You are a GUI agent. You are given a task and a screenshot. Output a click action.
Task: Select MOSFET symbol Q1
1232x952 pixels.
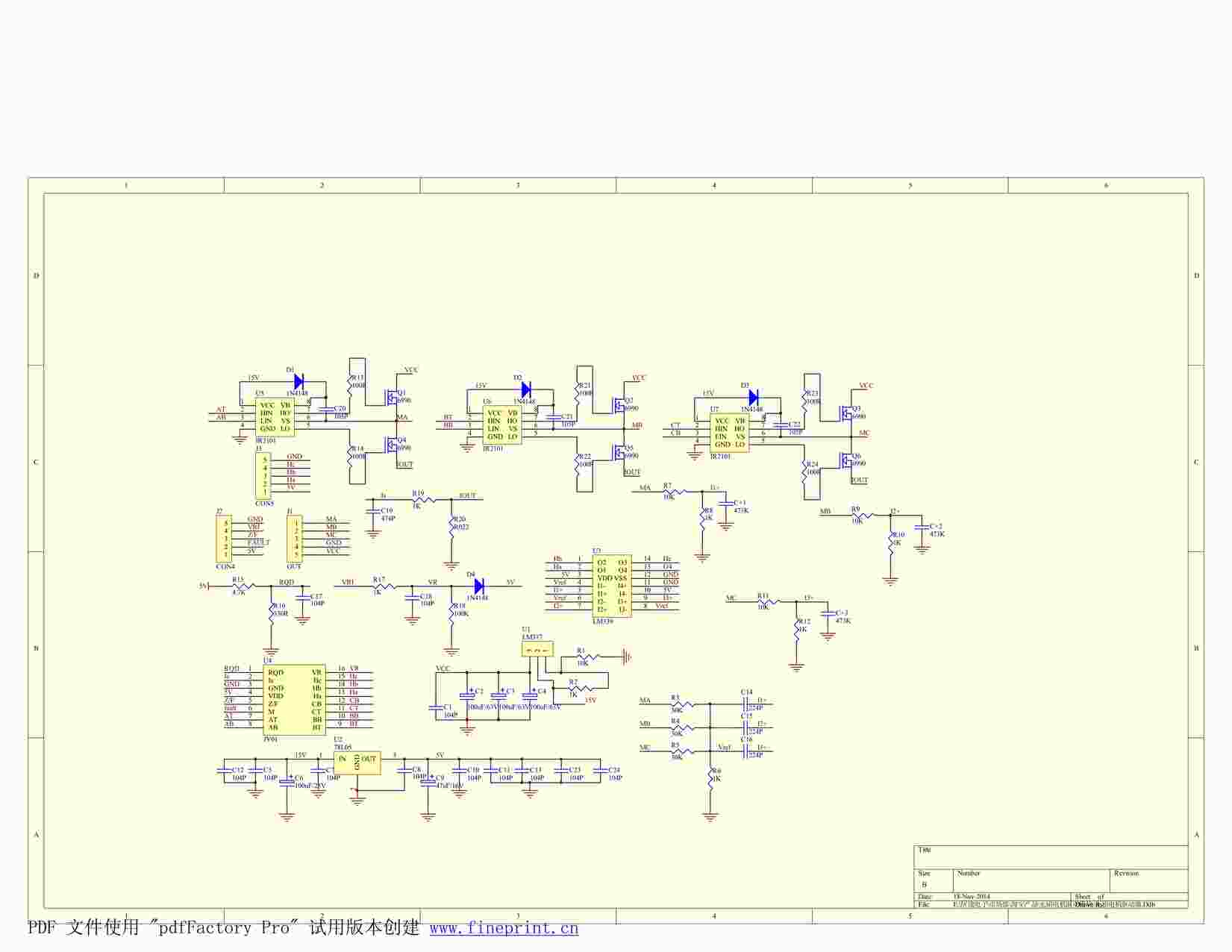tap(390, 398)
